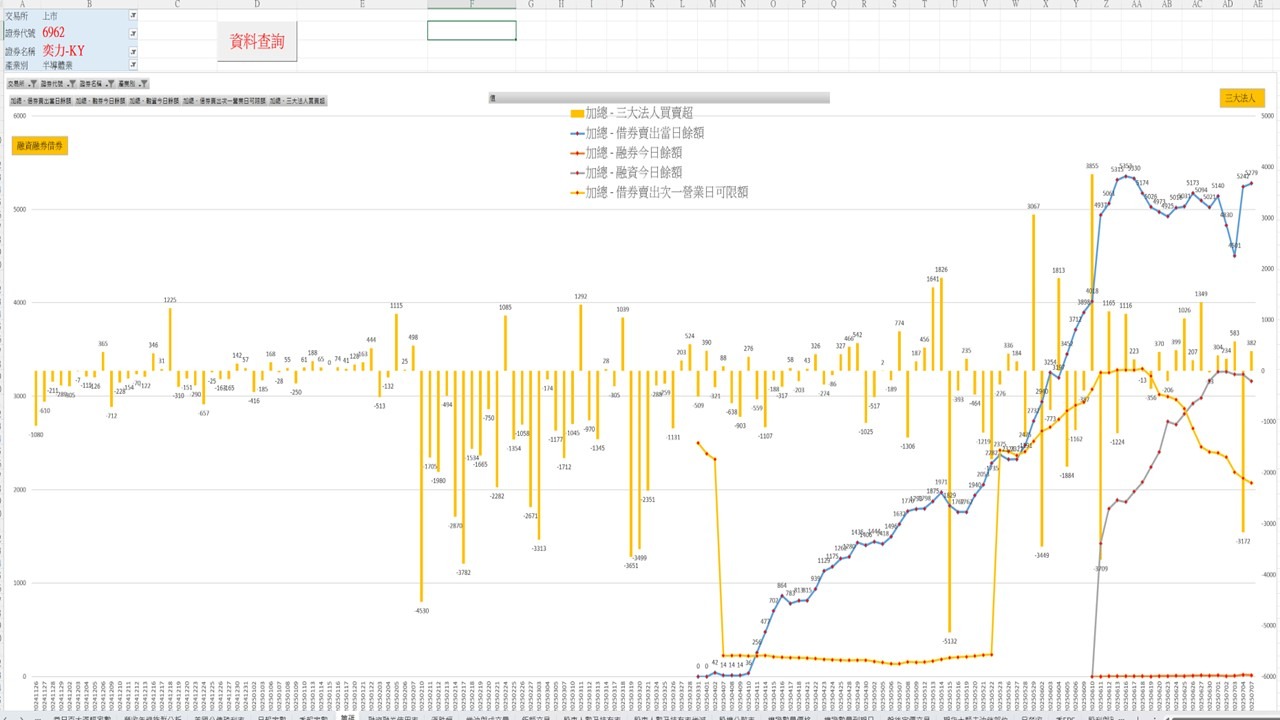Click the orange 三大法人 button
The height and width of the screenshot is (720, 1280).
[x=1243, y=98]
